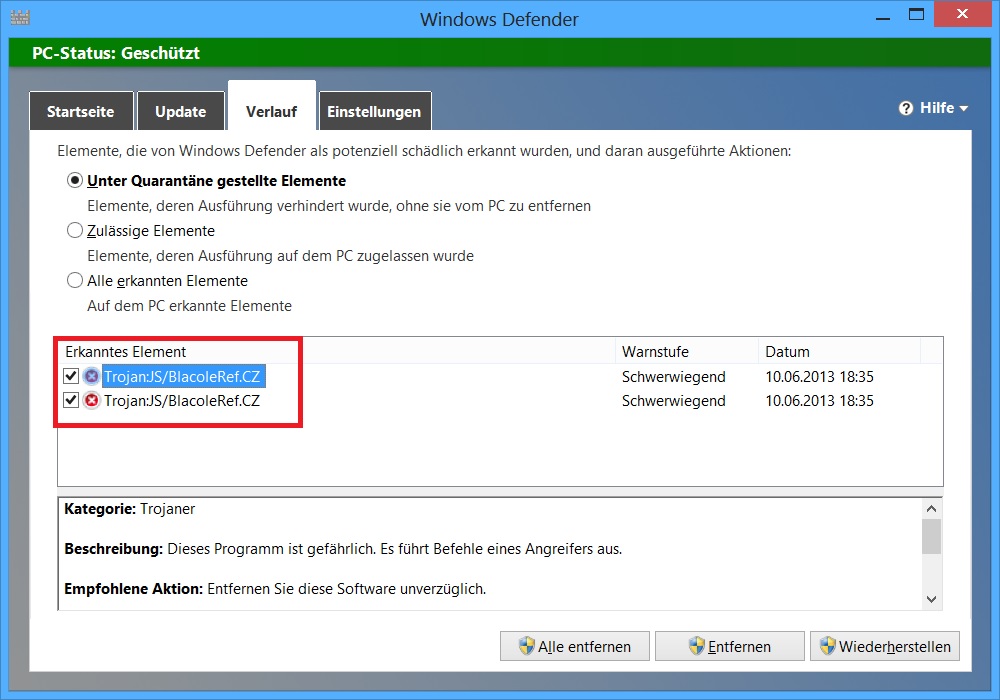Screen dimensions: 1000x700
Task: Click scroll down arrow in details pane
Action: [931, 599]
